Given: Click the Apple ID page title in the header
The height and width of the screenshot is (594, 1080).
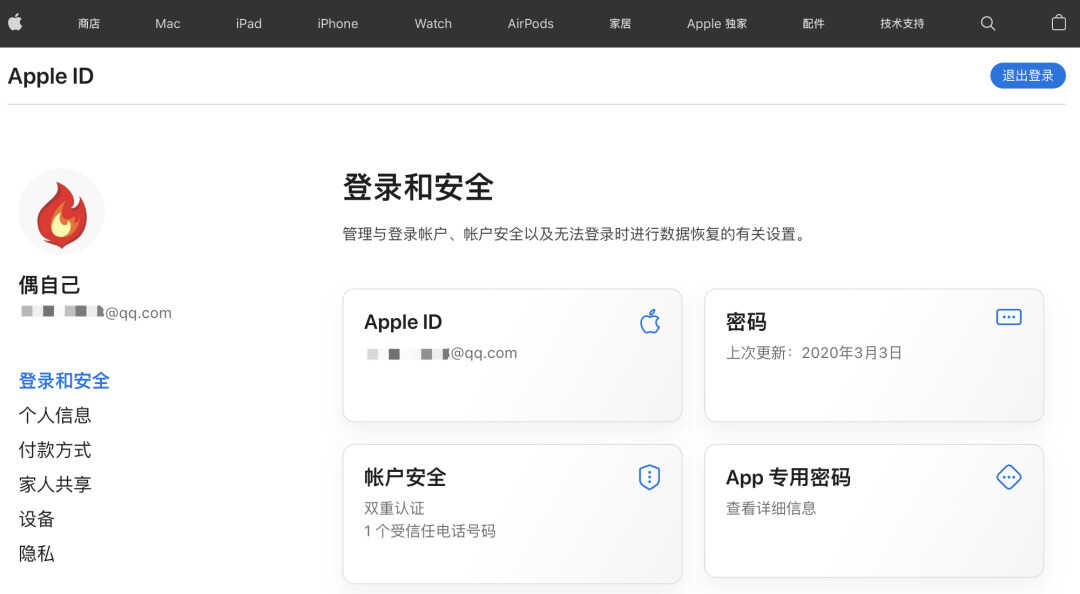Looking at the screenshot, I should coord(51,76).
